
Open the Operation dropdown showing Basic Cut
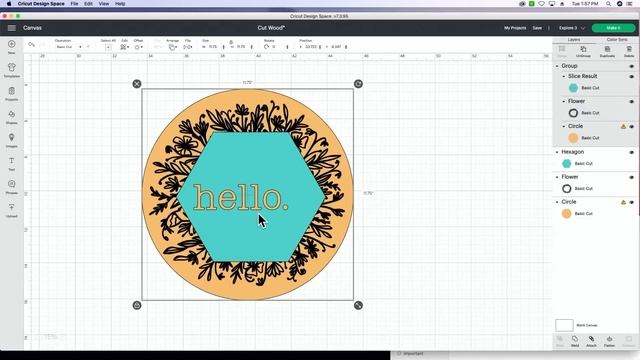(69, 47)
